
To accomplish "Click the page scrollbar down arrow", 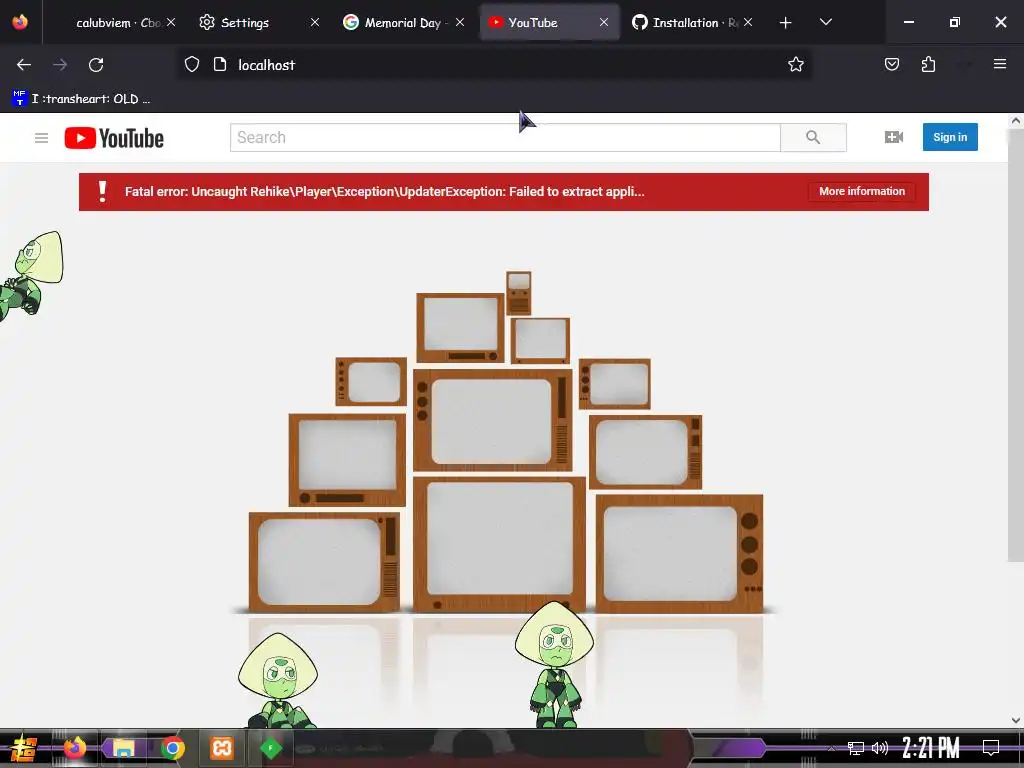I will 1016,720.
